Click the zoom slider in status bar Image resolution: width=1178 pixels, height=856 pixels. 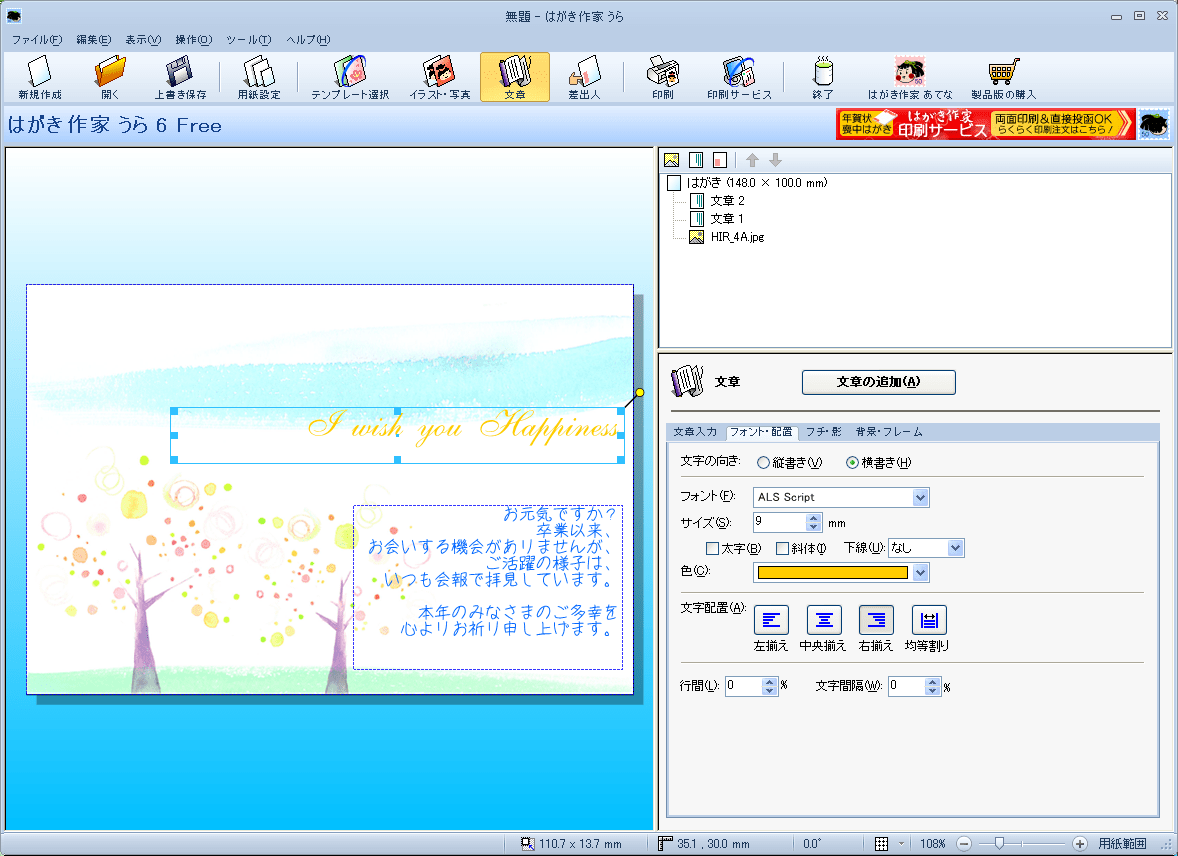(x=1001, y=843)
